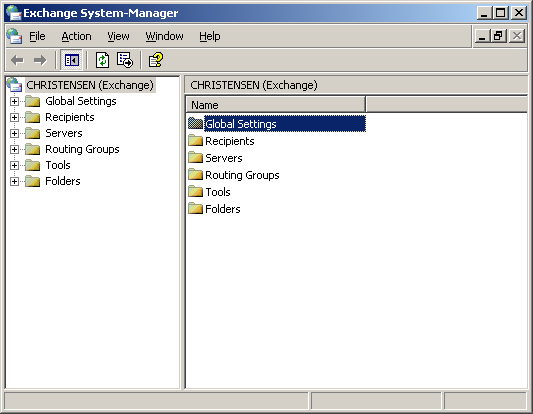Click the Exchange icon in title bar
Viewport: 533px width, 414px height.
[14, 13]
